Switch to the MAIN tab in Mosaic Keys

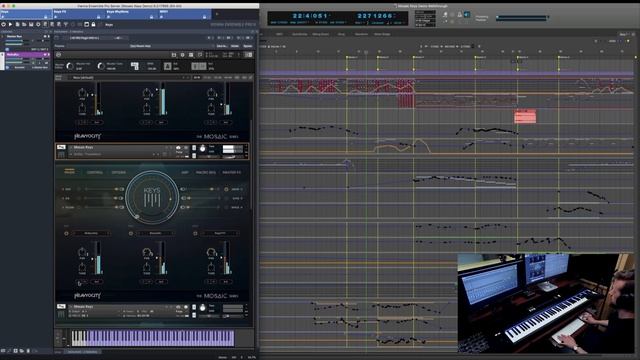coord(69,172)
